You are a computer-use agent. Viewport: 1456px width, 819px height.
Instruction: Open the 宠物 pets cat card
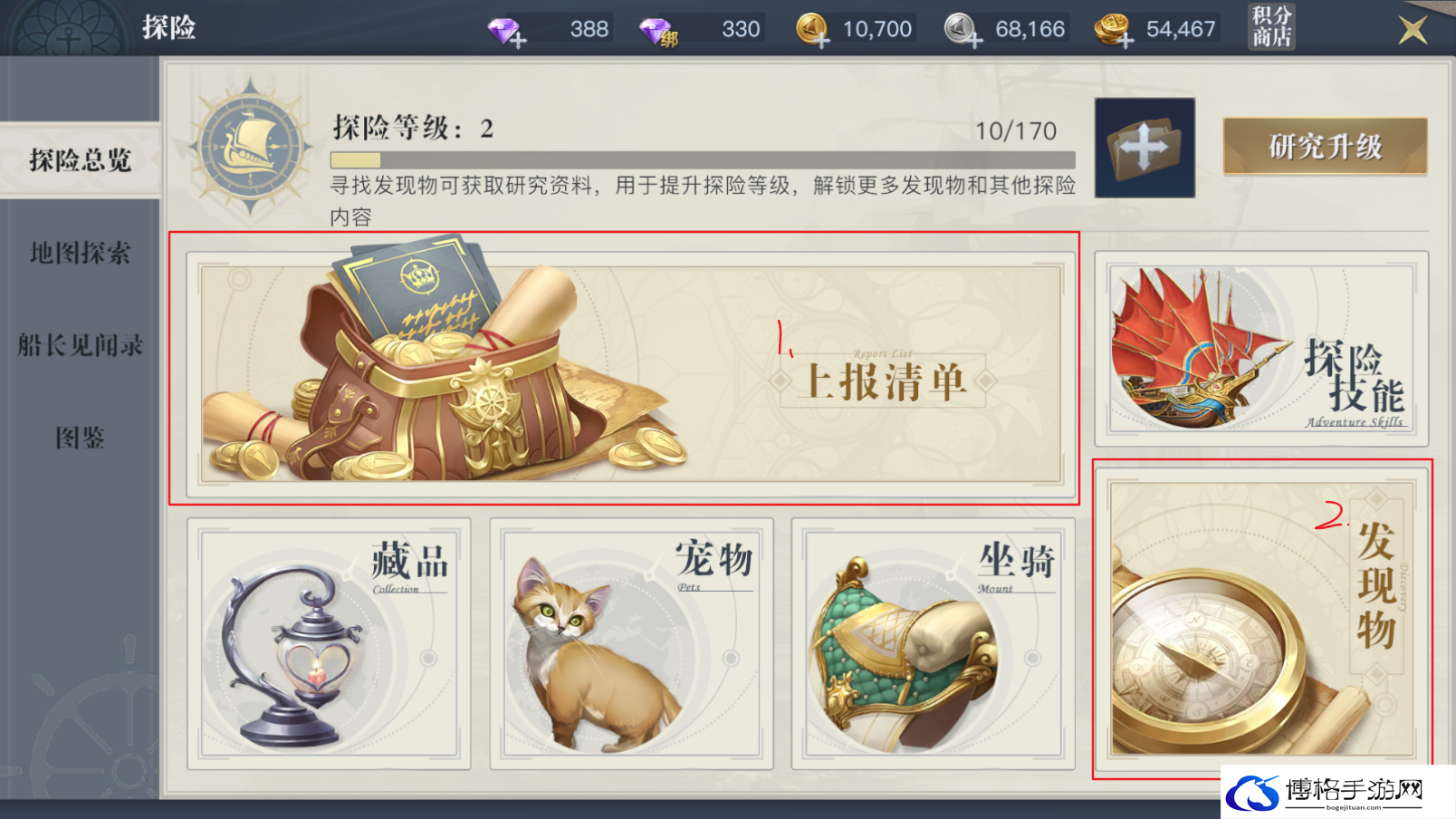631,644
